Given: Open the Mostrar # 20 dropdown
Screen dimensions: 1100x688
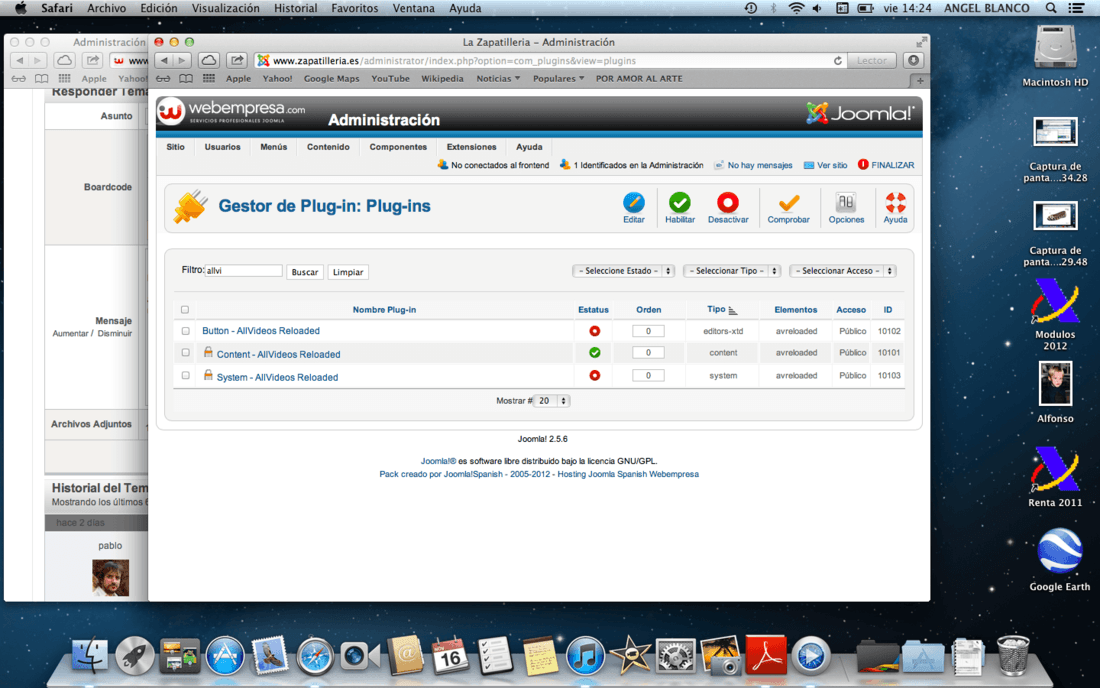Looking at the screenshot, I should point(551,401).
